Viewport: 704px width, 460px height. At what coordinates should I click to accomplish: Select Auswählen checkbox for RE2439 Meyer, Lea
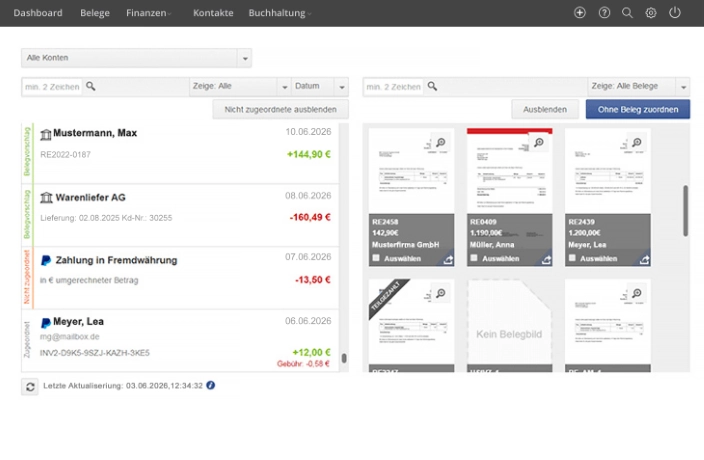tap(572, 258)
